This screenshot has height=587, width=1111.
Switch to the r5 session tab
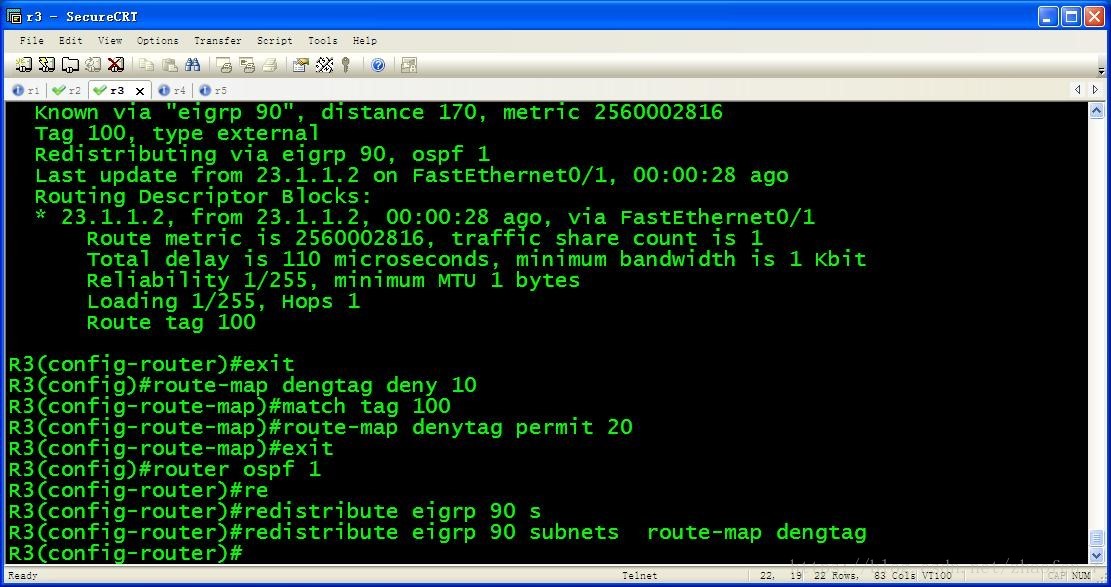point(213,90)
